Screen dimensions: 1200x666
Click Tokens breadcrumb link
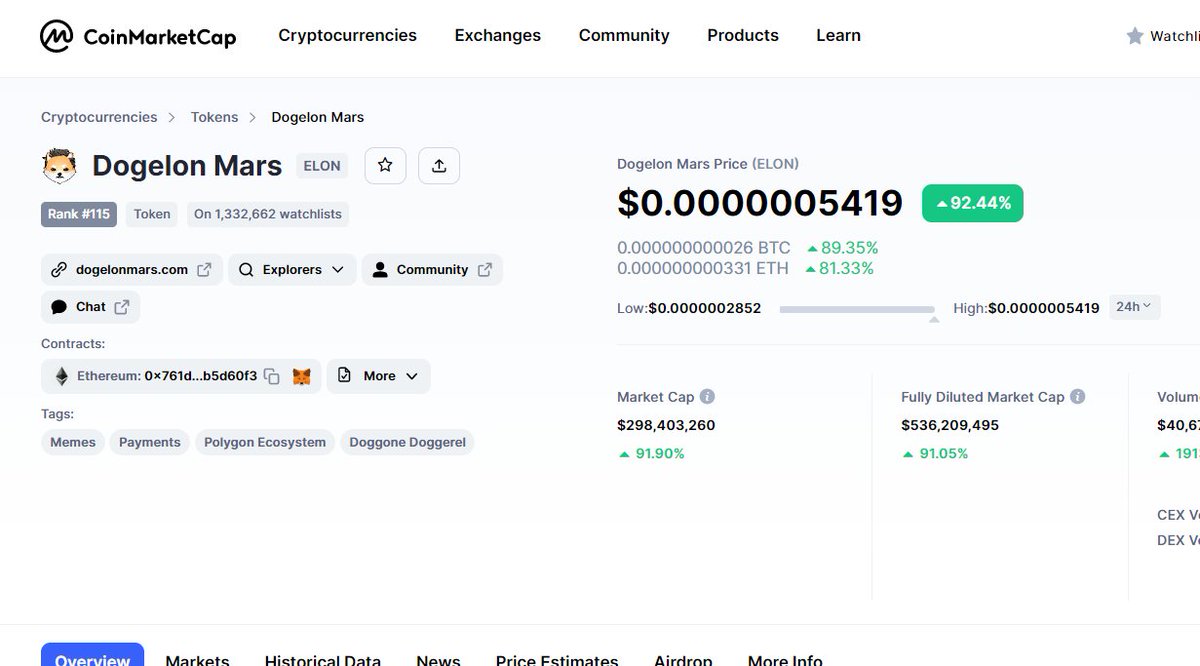215,117
